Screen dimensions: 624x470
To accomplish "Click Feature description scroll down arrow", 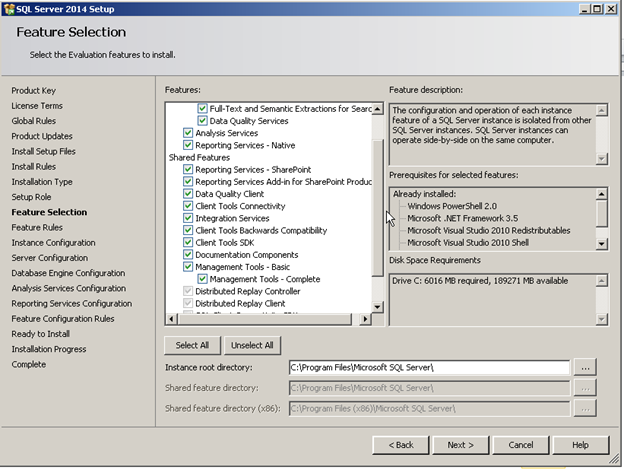I will click(x=601, y=159).
